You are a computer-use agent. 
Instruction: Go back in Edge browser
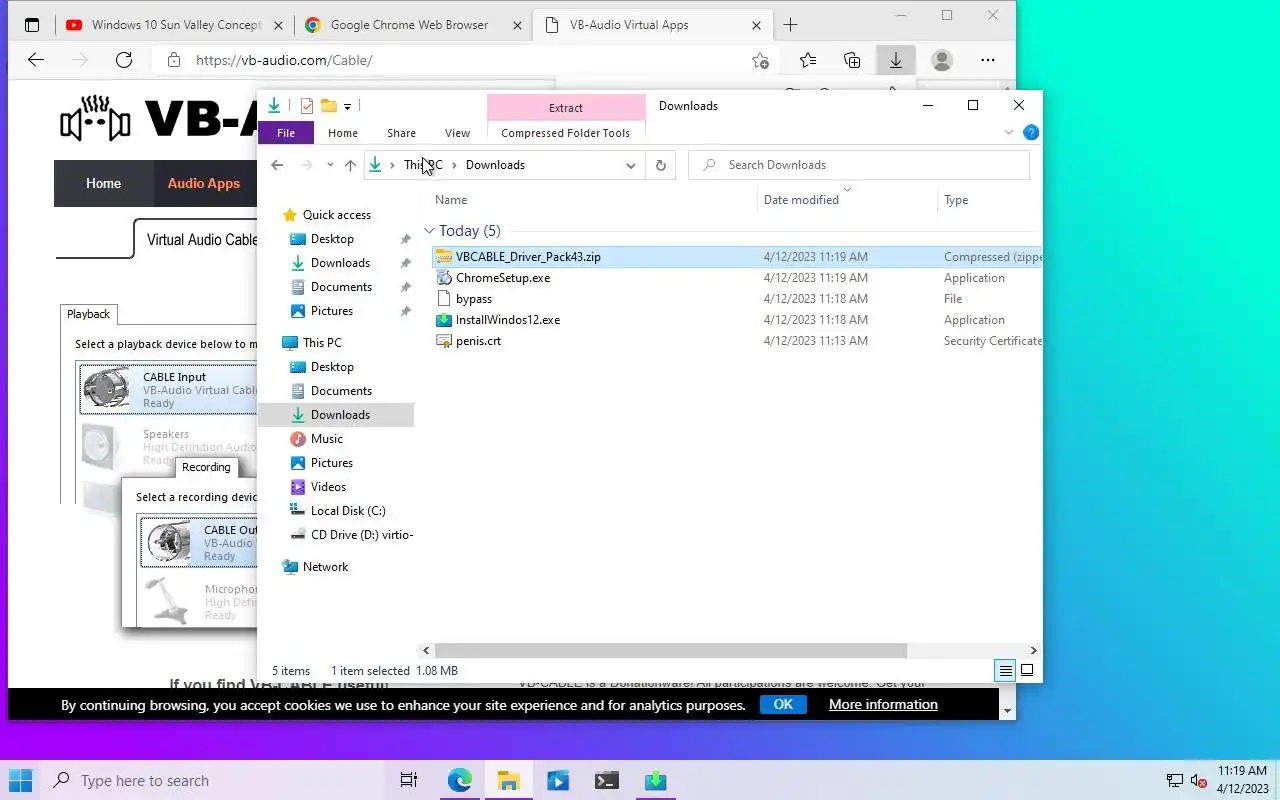36,60
